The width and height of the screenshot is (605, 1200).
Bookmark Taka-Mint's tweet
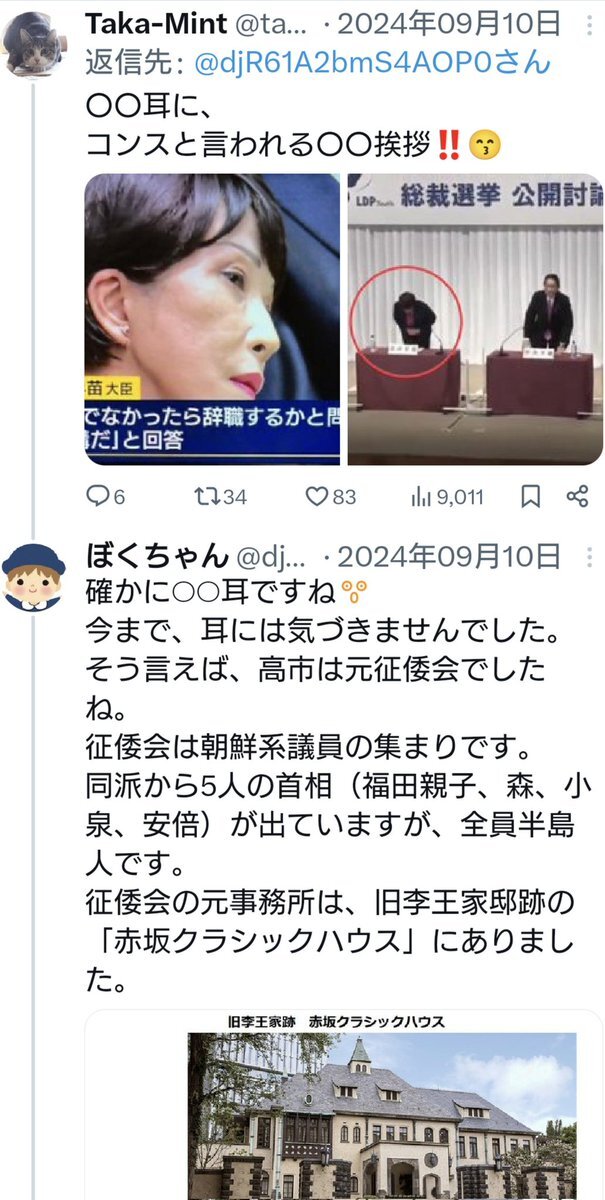click(532, 496)
